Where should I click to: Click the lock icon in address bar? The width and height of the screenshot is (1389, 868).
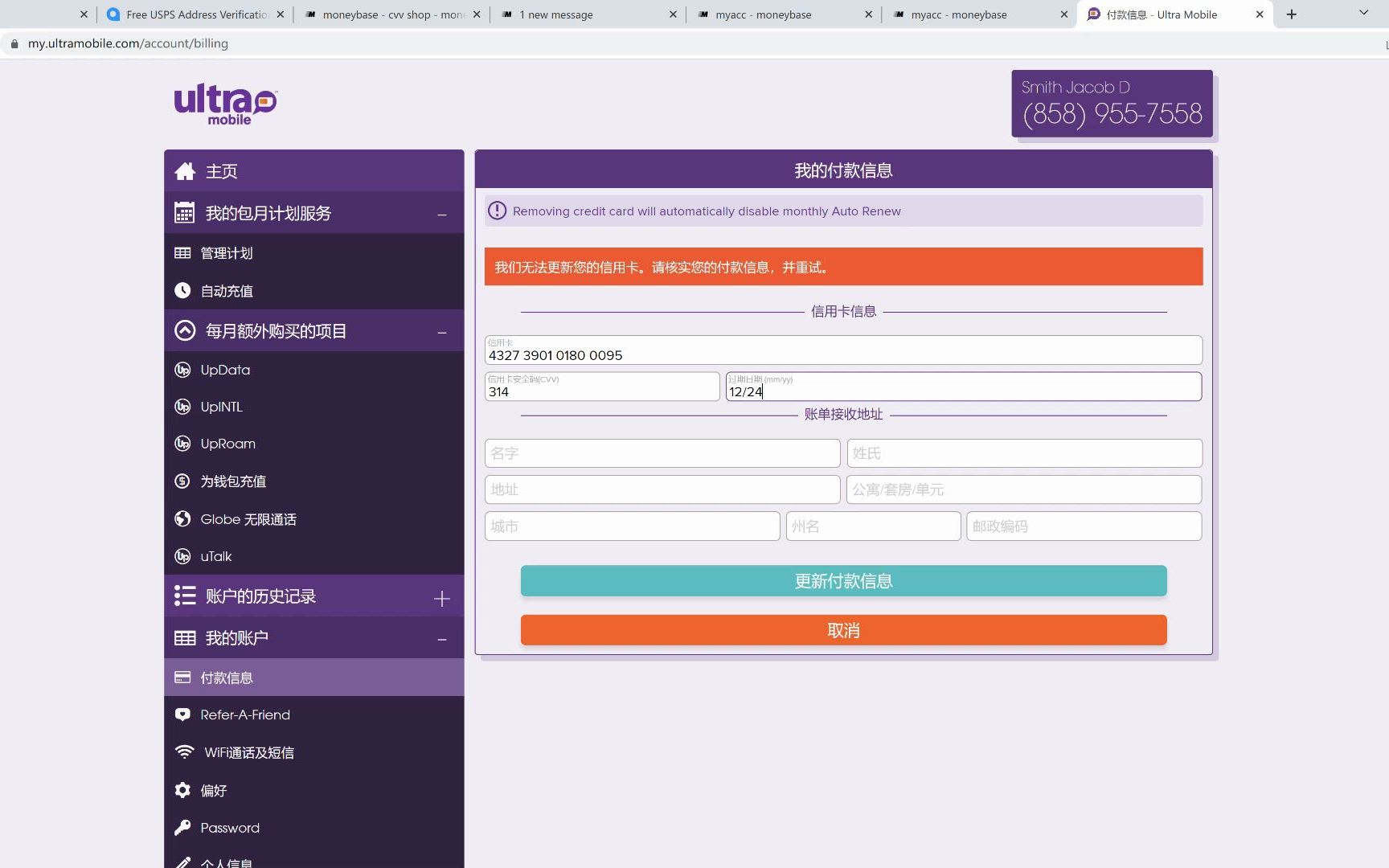pyautogui.click(x=14, y=43)
